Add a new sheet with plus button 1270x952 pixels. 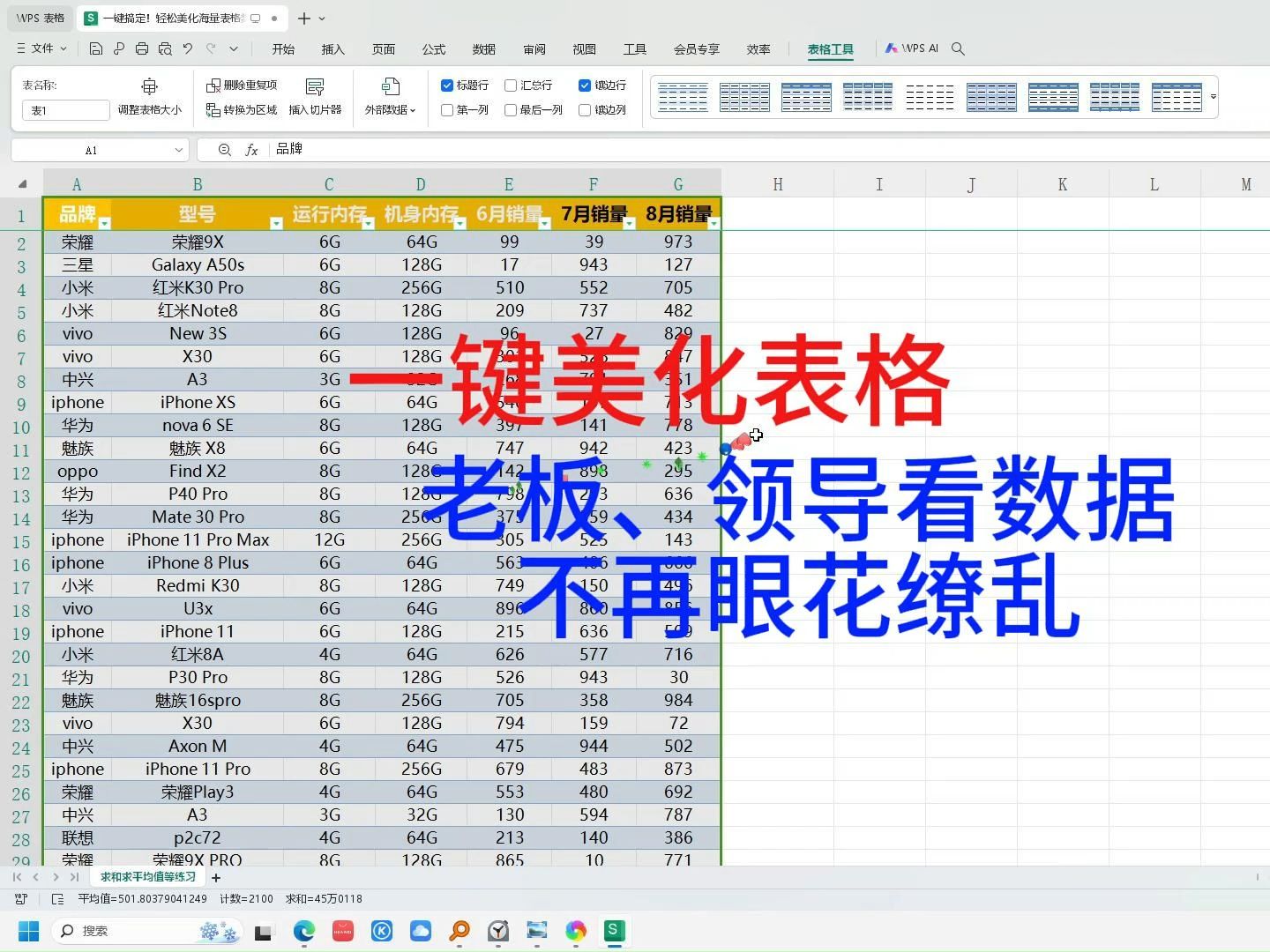(216, 877)
